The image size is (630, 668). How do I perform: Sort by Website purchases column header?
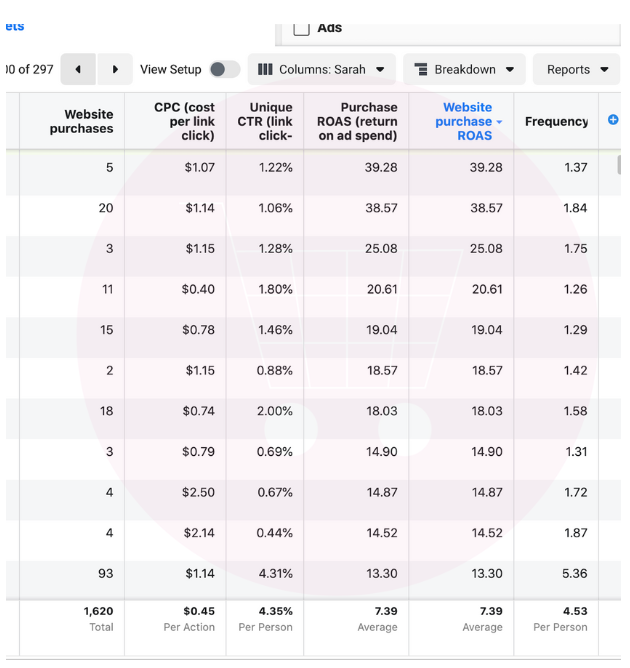(81, 121)
